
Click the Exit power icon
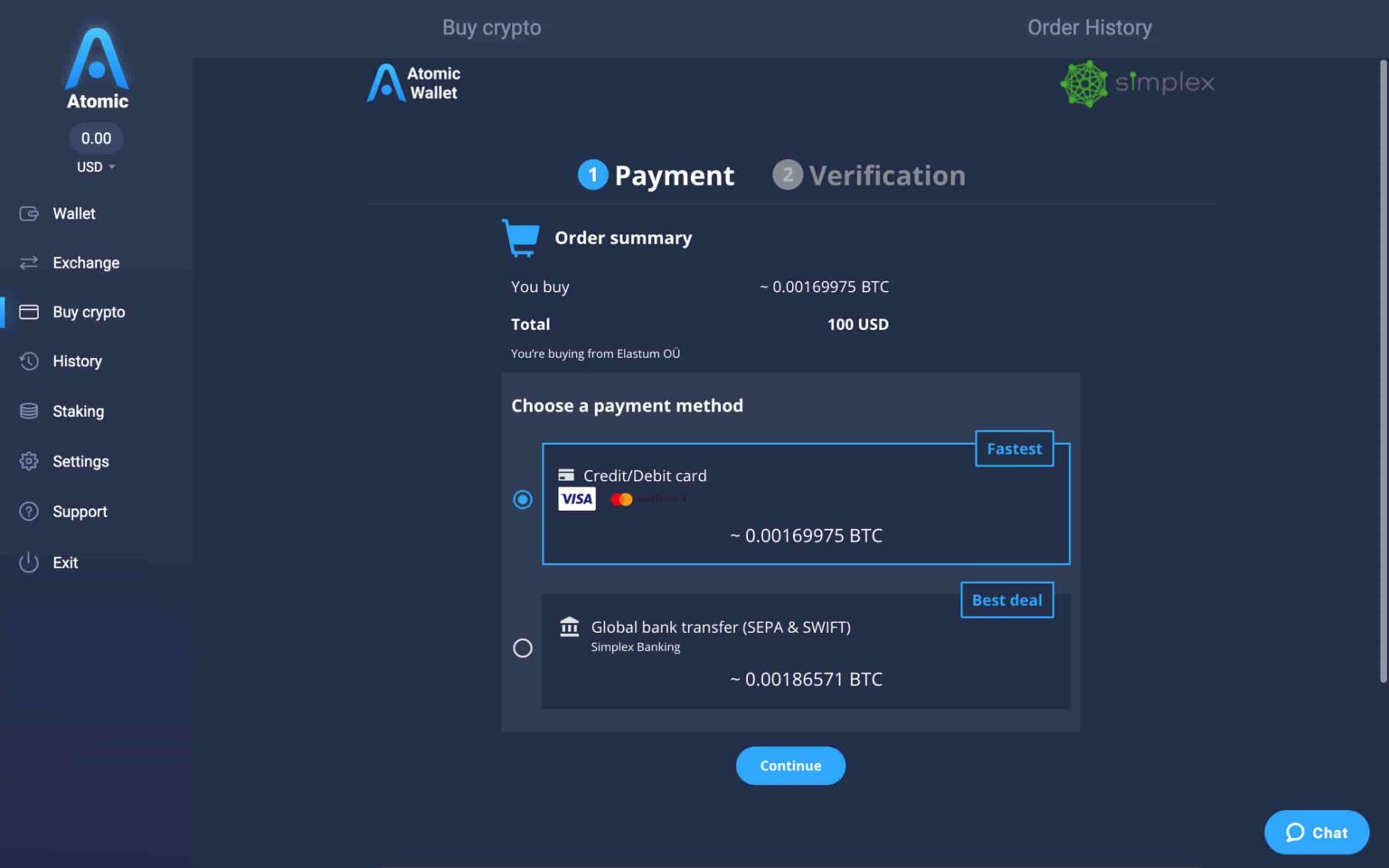click(28, 561)
